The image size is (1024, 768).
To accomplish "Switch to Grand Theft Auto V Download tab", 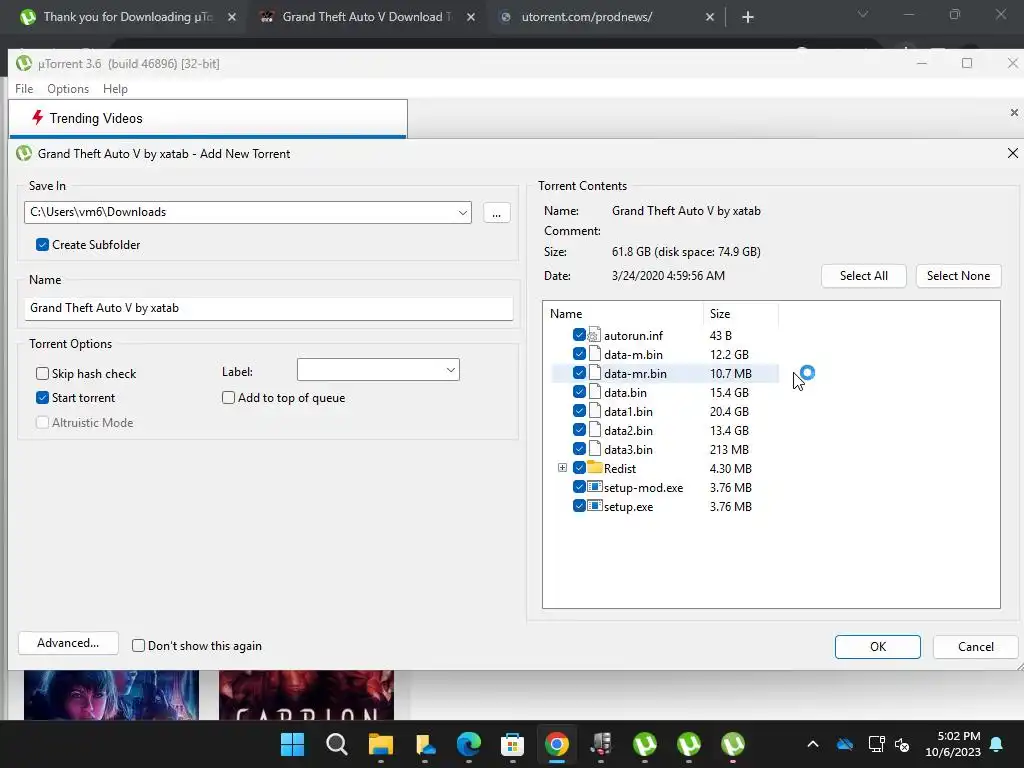I will [x=366, y=17].
